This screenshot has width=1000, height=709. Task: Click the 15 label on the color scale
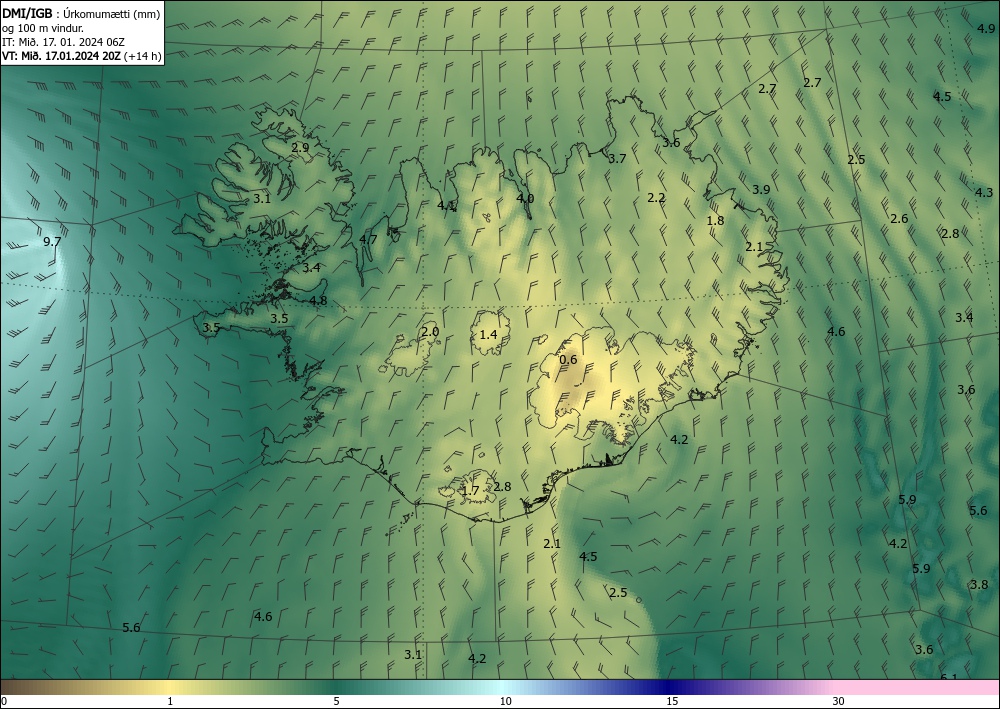click(x=672, y=701)
